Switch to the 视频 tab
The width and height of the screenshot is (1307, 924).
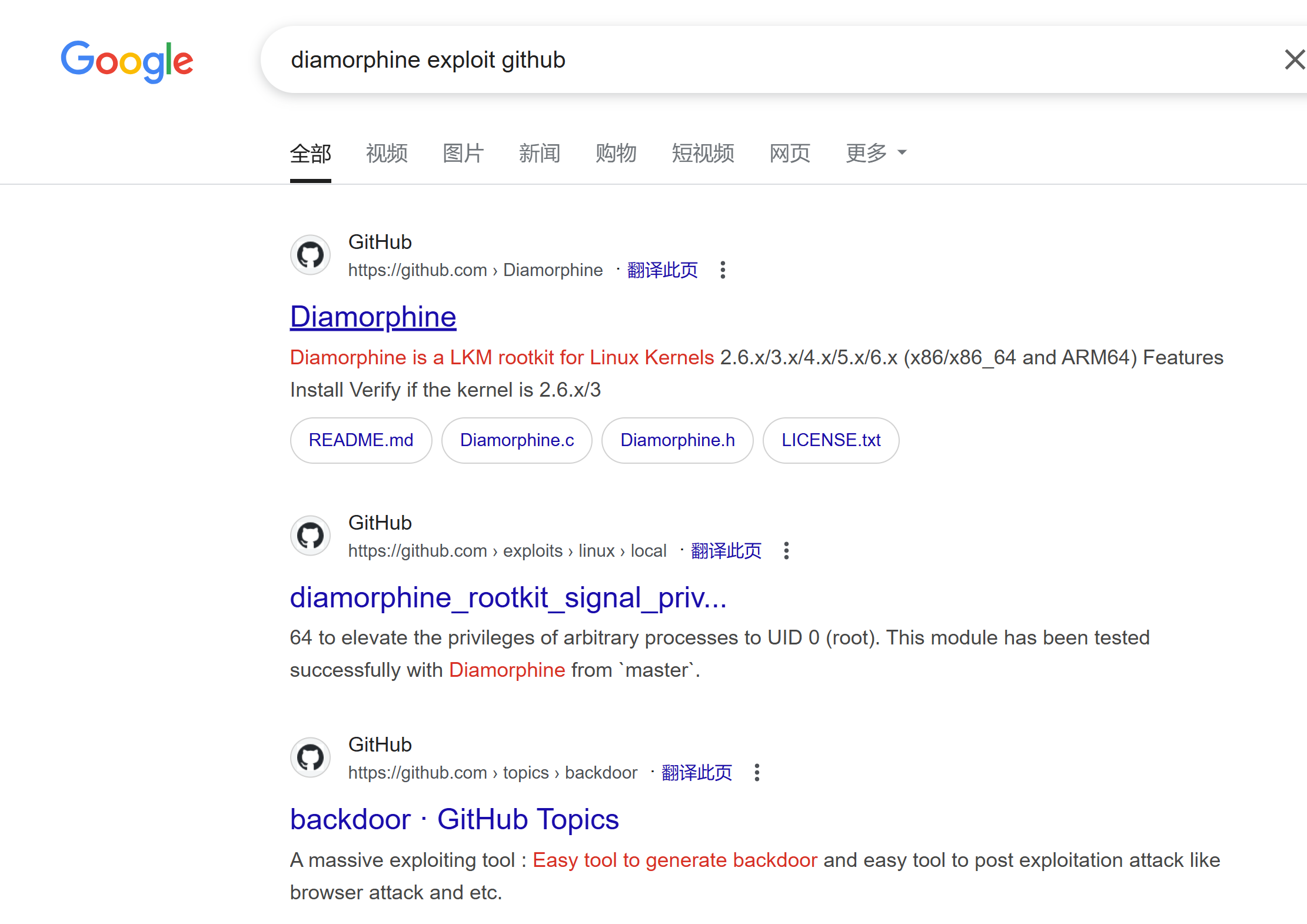pyautogui.click(x=387, y=154)
